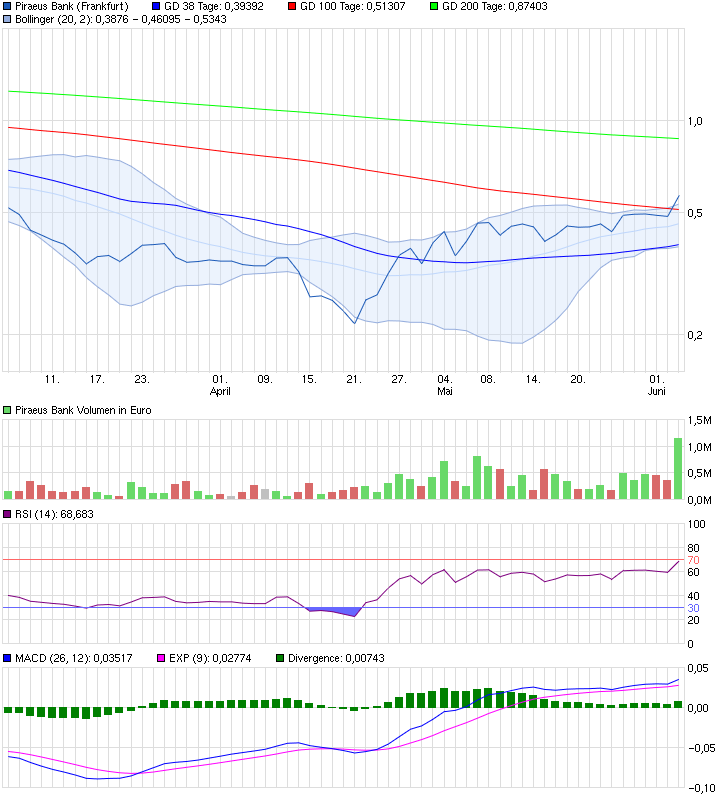Click the red '70' RSI threshold label
The width and height of the screenshot is (726, 796).
pos(693,560)
